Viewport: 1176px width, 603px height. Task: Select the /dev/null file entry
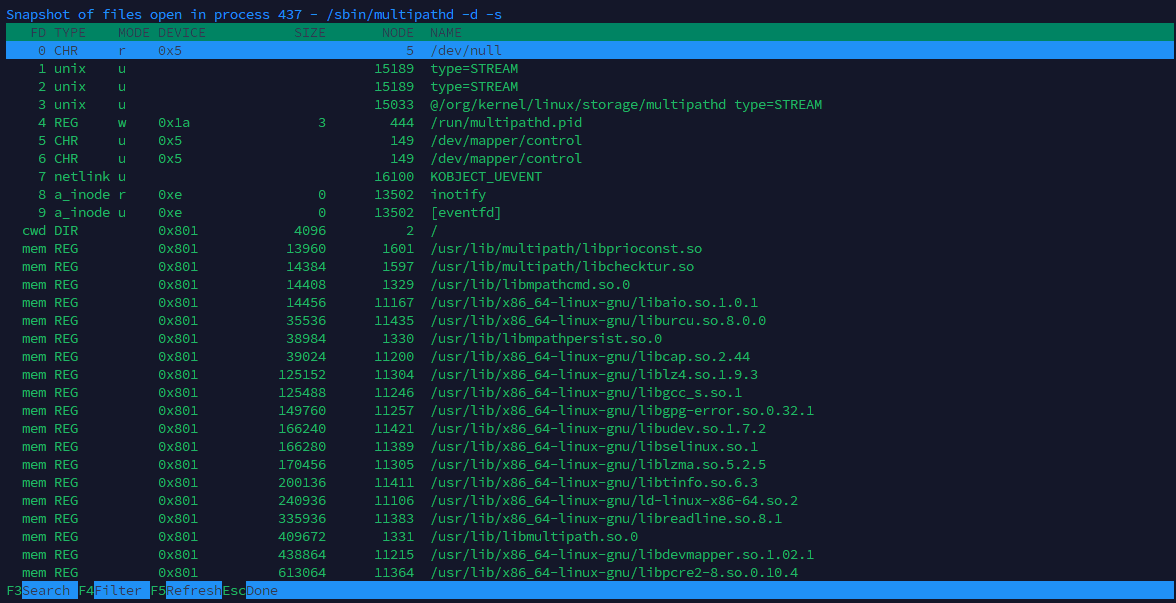pos(464,50)
